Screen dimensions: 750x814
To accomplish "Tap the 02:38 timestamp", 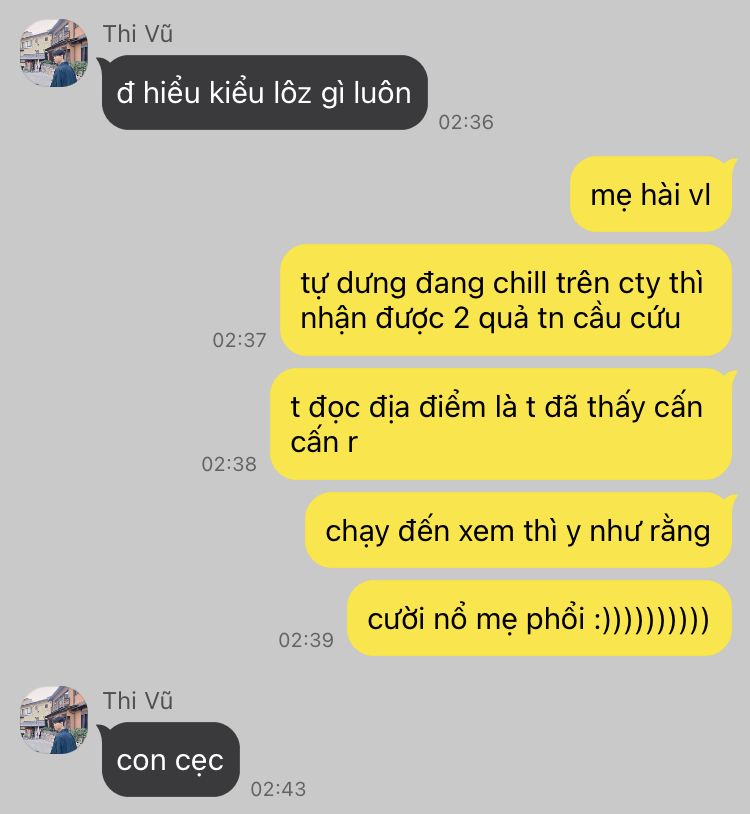I will point(229,464).
